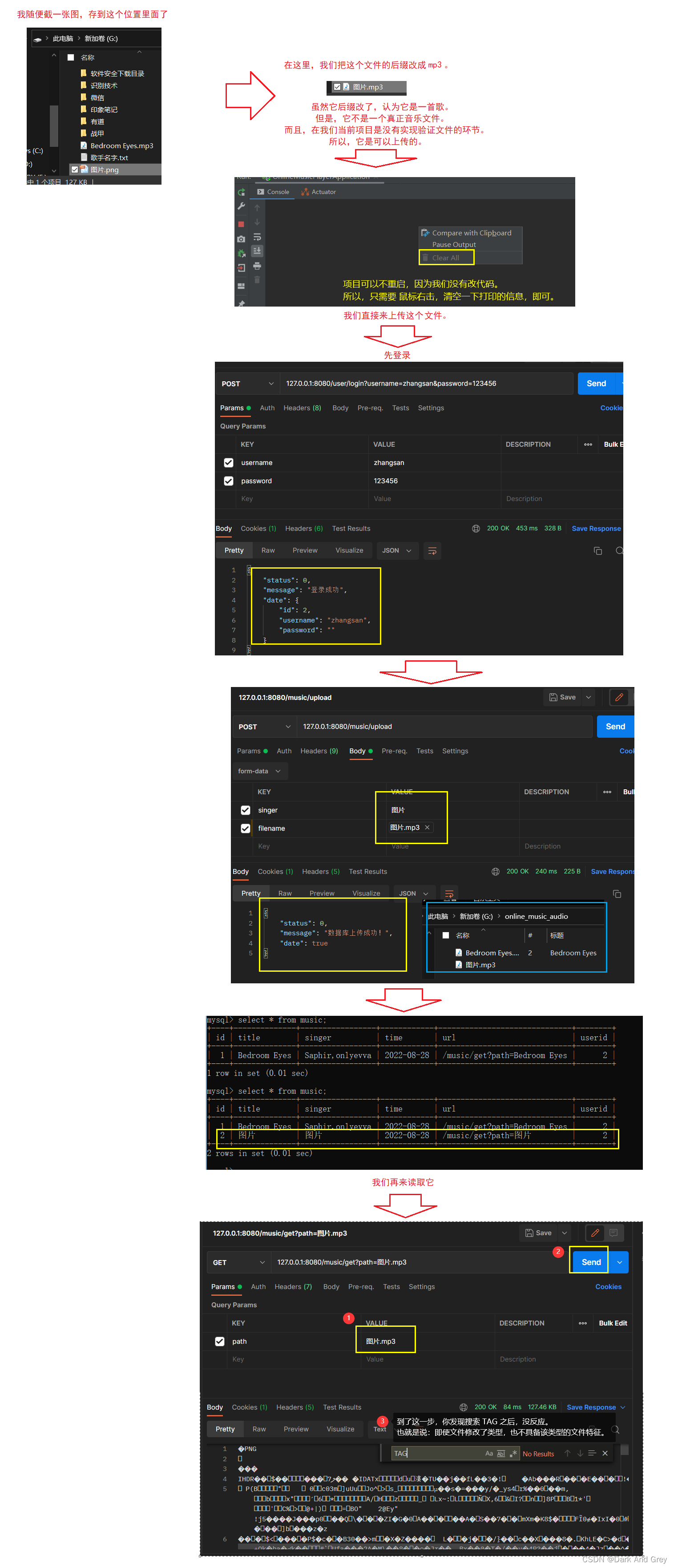Click copy icon in login response panel
Screen dimensions: 674x1568
pyautogui.click(x=598, y=551)
